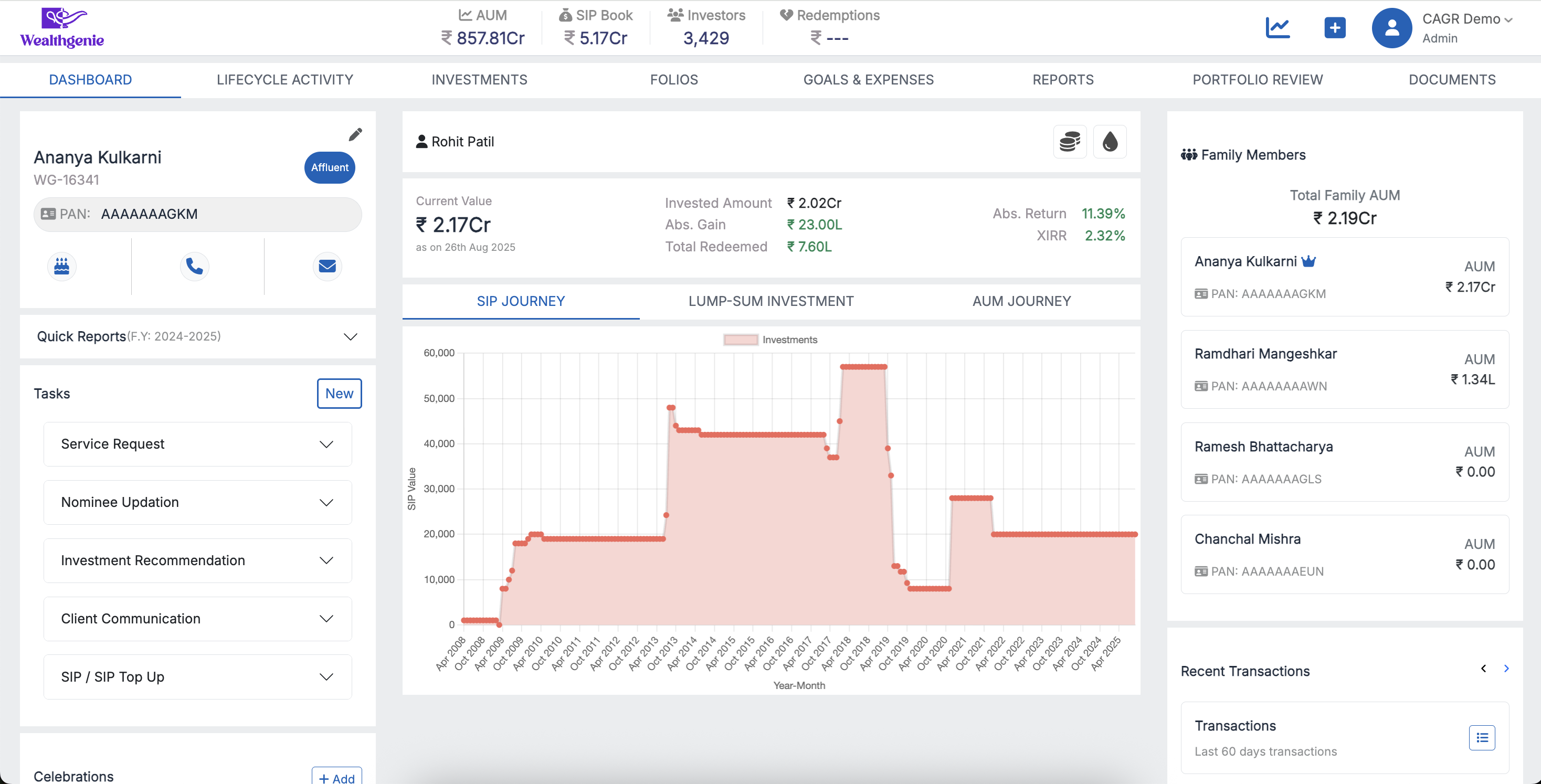Click the coins stack icon beside Rohit Patil
This screenshot has width=1541, height=784.
click(1070, 142)
